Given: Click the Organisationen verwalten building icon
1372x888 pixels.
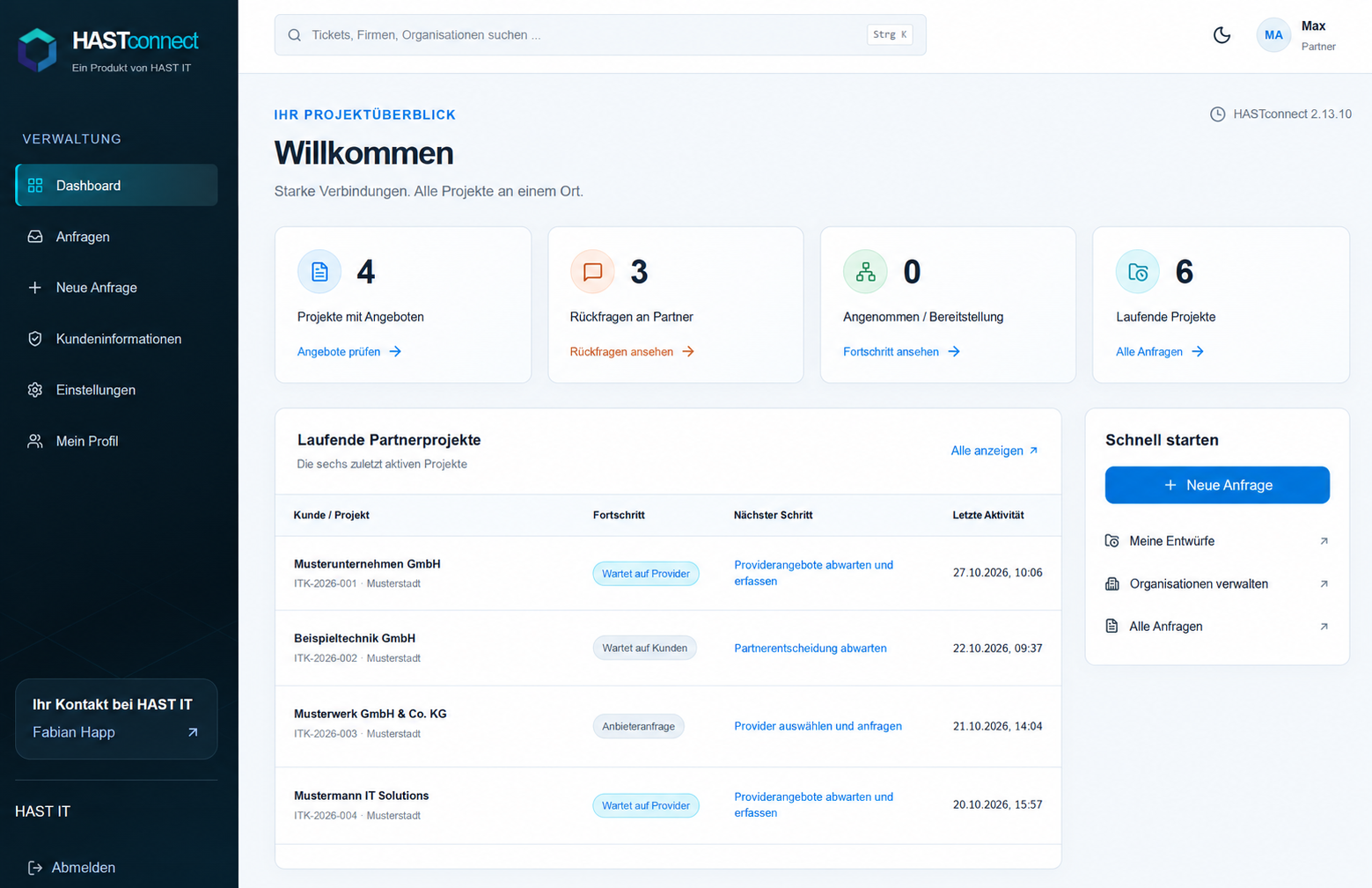Looking at the screenshot, I should pos(1112,583).
